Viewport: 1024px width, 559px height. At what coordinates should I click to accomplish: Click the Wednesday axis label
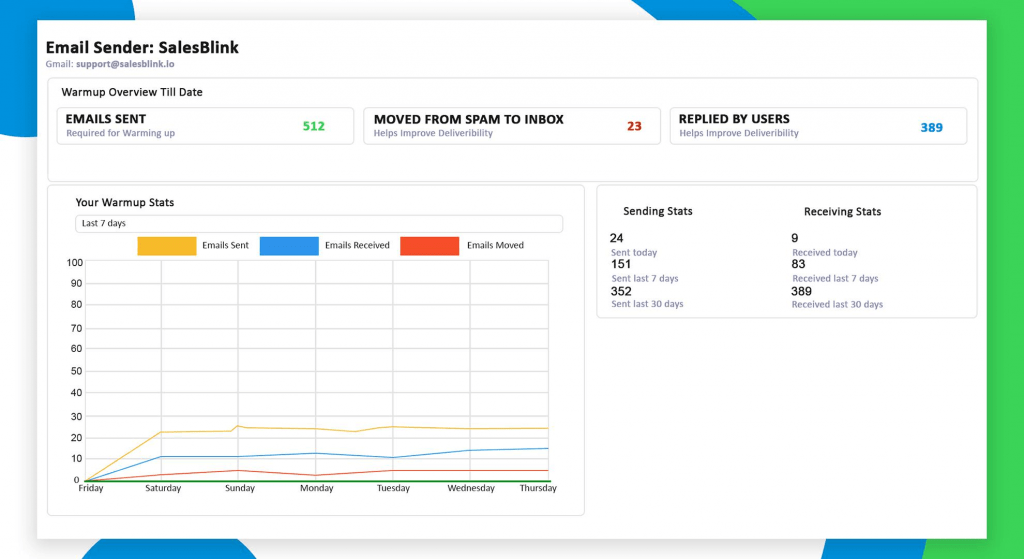click(471, 488)
